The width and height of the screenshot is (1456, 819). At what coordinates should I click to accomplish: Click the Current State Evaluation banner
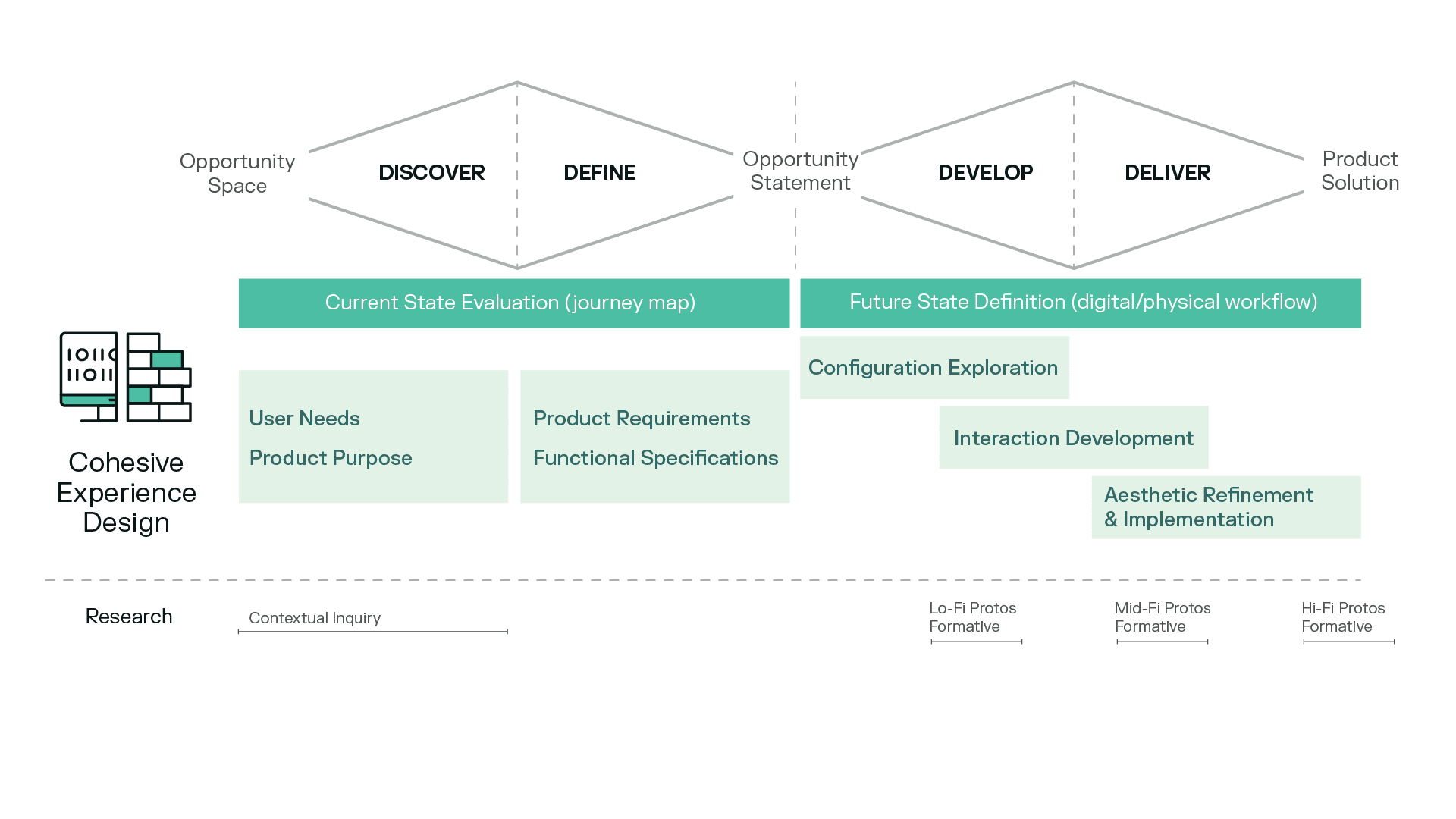click(513, 303)
